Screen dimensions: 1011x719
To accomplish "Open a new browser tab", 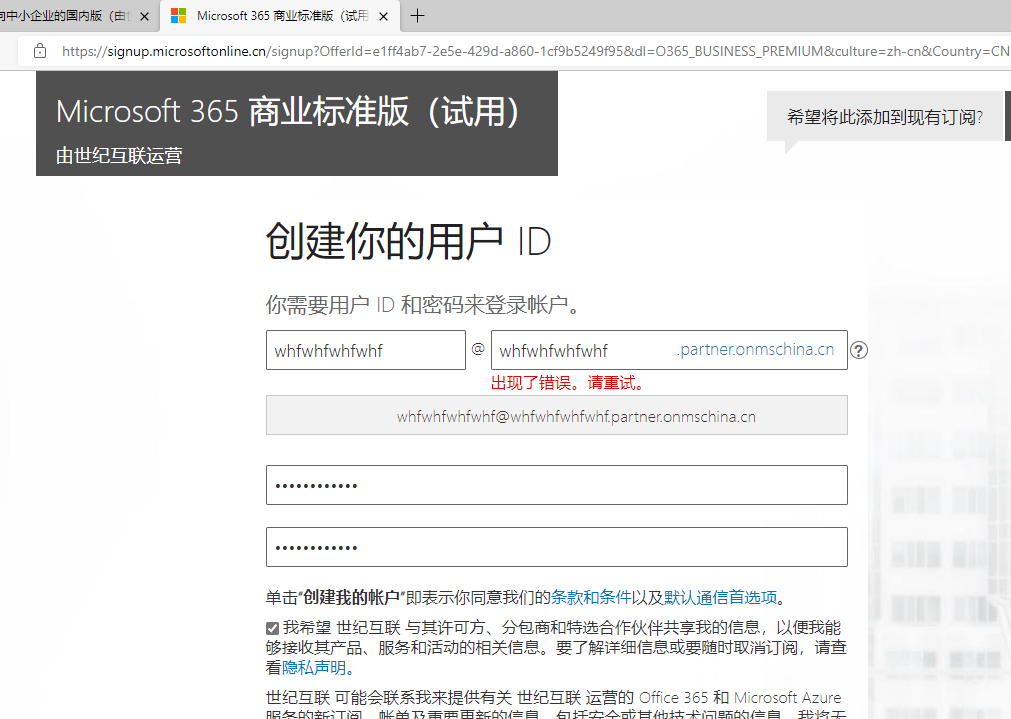I will [x=417, y=15].
